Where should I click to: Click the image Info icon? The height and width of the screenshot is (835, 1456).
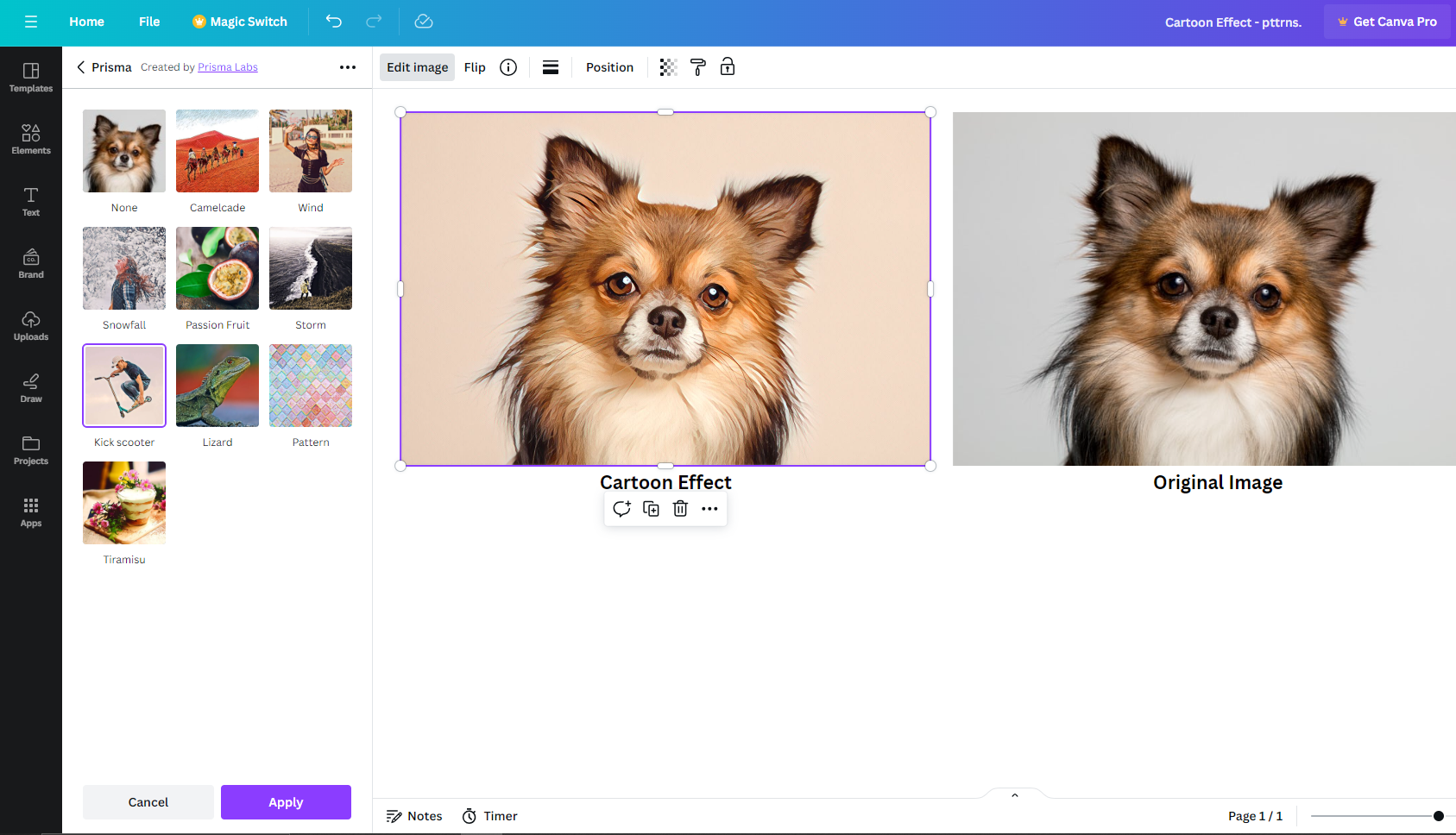tap(508, 67)
